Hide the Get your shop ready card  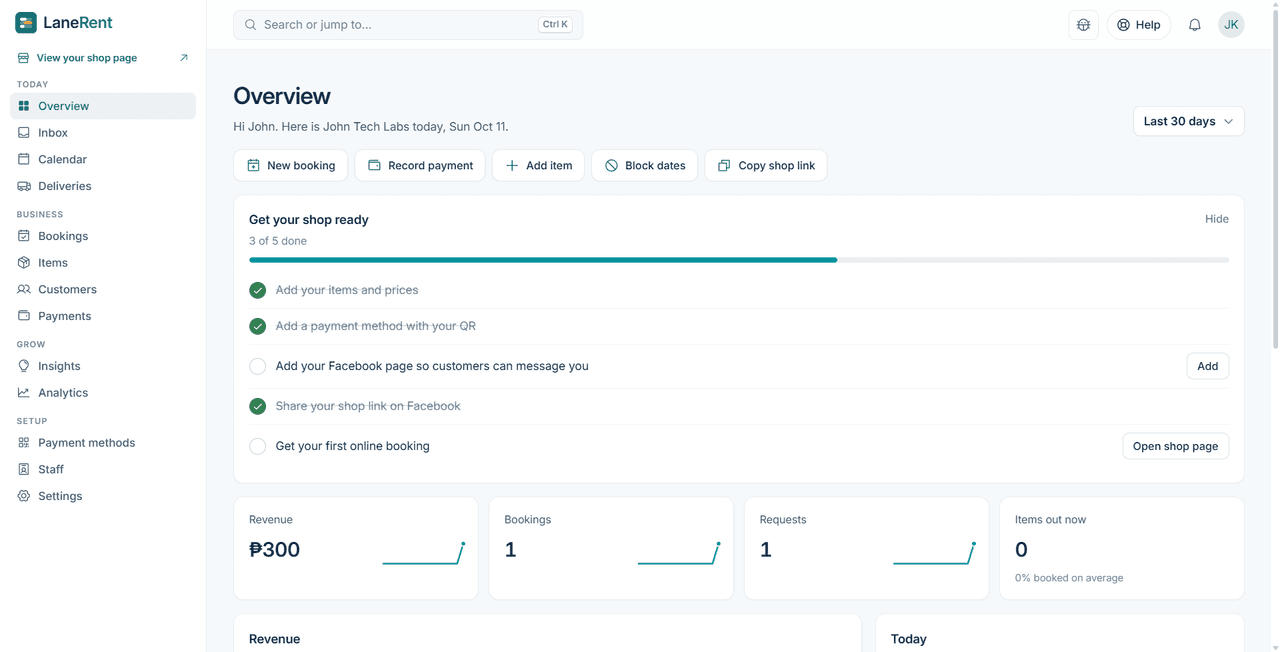click(x=1217, y=219)
